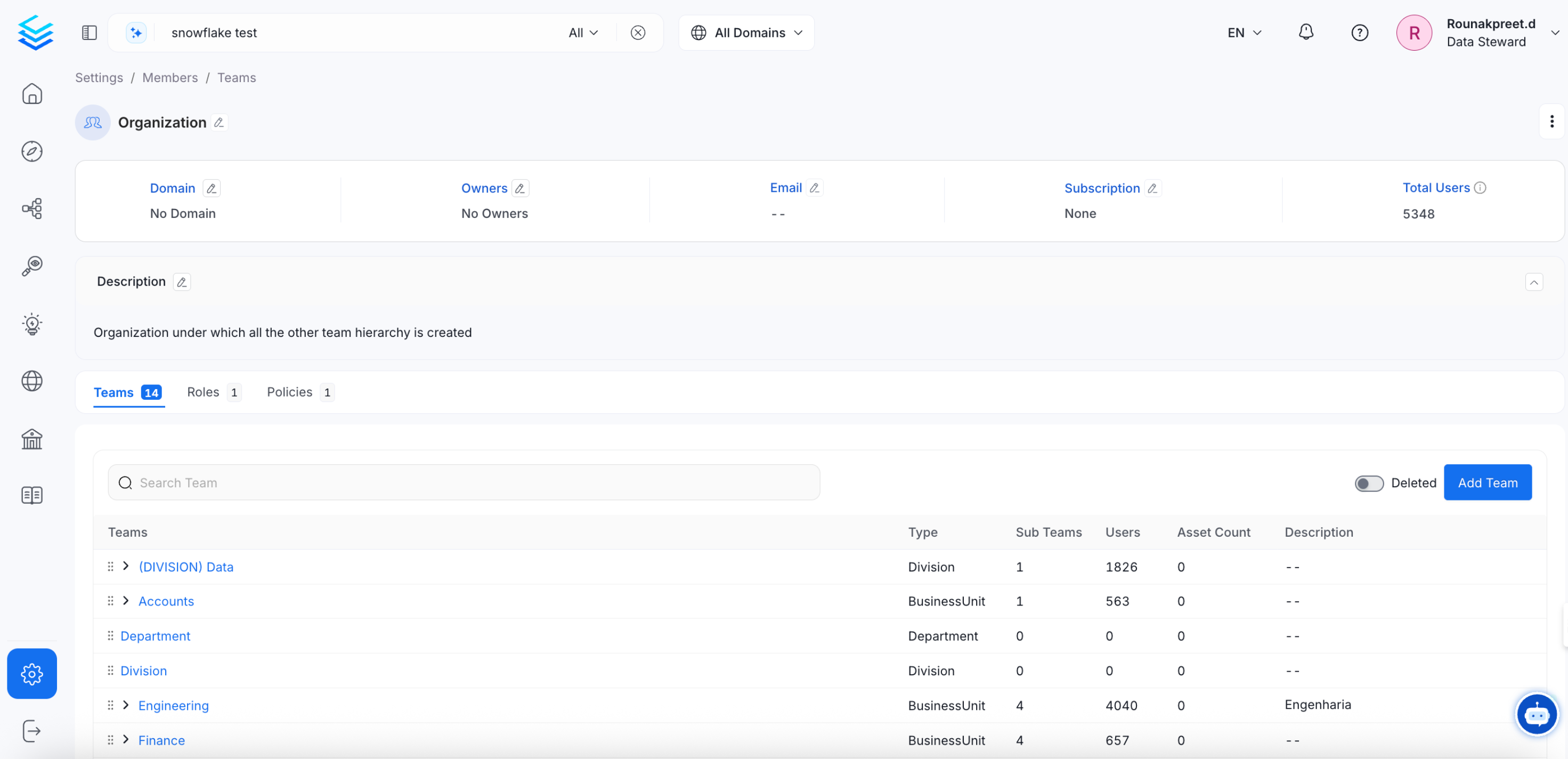Toggle the Deleted teams switch

tap(1368, 483)
